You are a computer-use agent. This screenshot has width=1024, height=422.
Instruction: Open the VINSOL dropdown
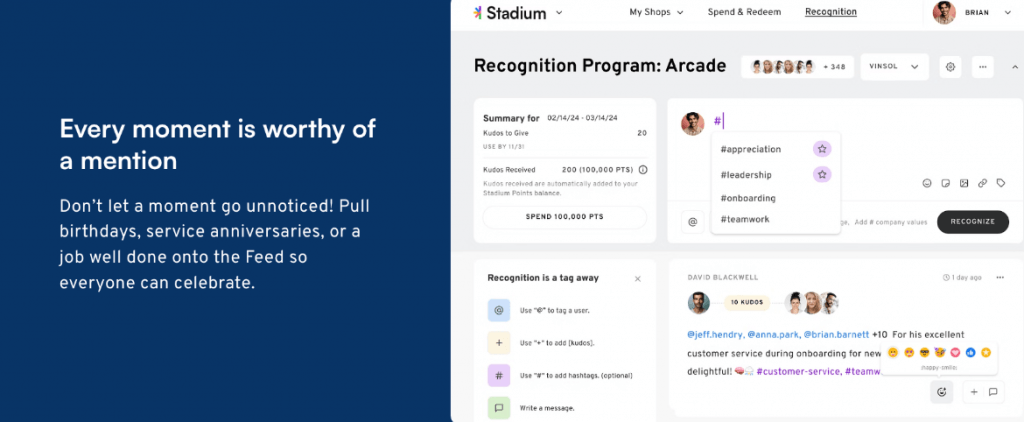(x=894, y=67)
